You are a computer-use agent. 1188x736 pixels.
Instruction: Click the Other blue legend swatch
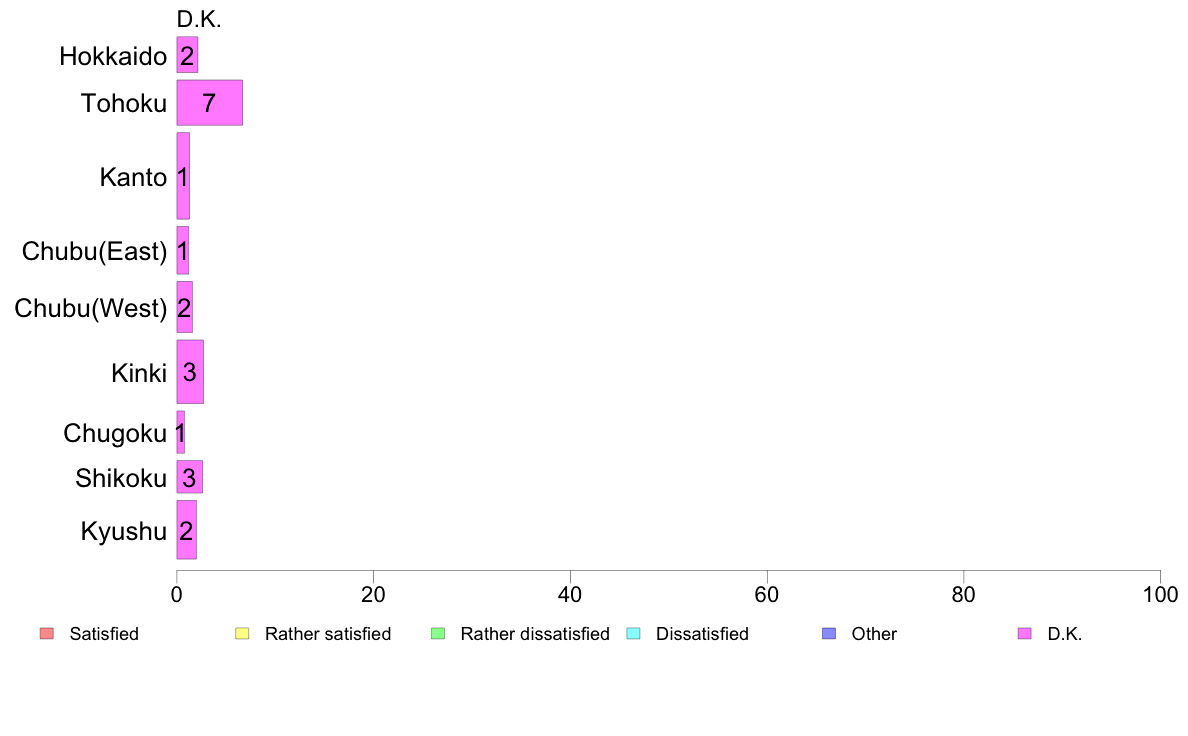point(829,634)
